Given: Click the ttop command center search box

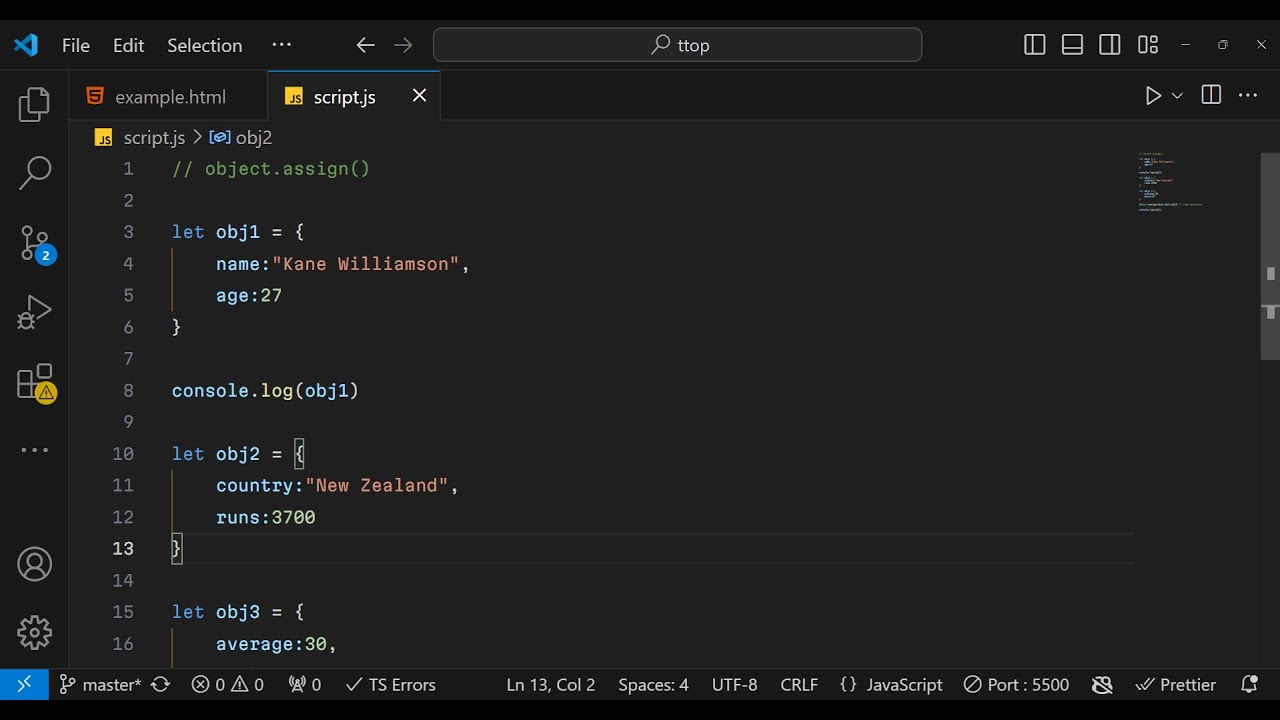Looking at the screenshot, I should point(677,45).
